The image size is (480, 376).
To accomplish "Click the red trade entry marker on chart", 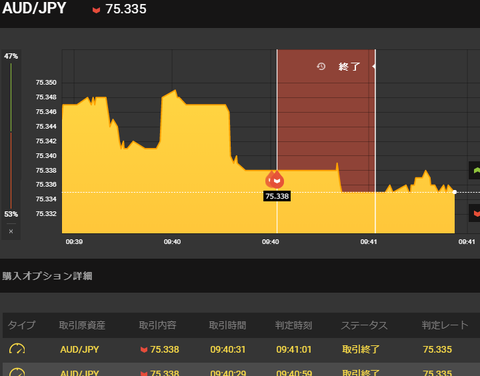I will pos(276,180).
